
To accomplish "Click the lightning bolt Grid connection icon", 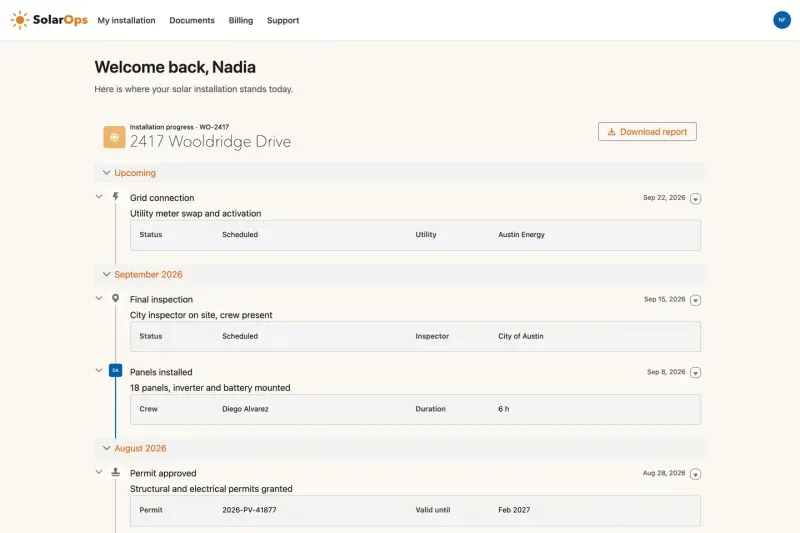I will point(116,196).
